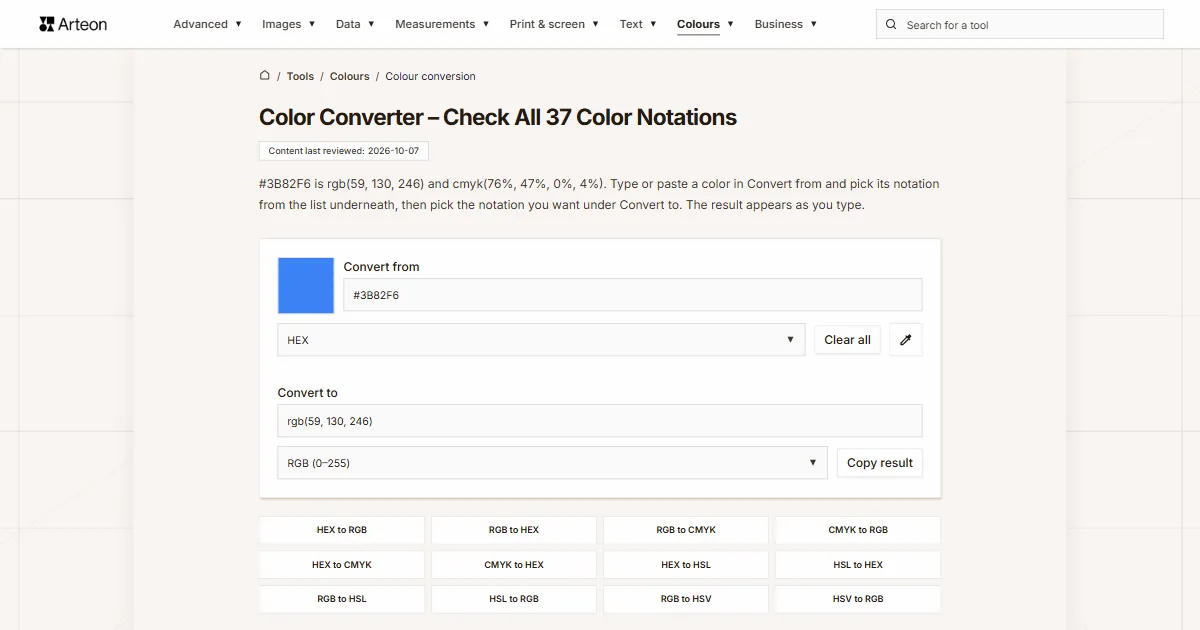Select the HSV to RGB shortcut
1200x630 pixels.
click(x=858, y=599)
